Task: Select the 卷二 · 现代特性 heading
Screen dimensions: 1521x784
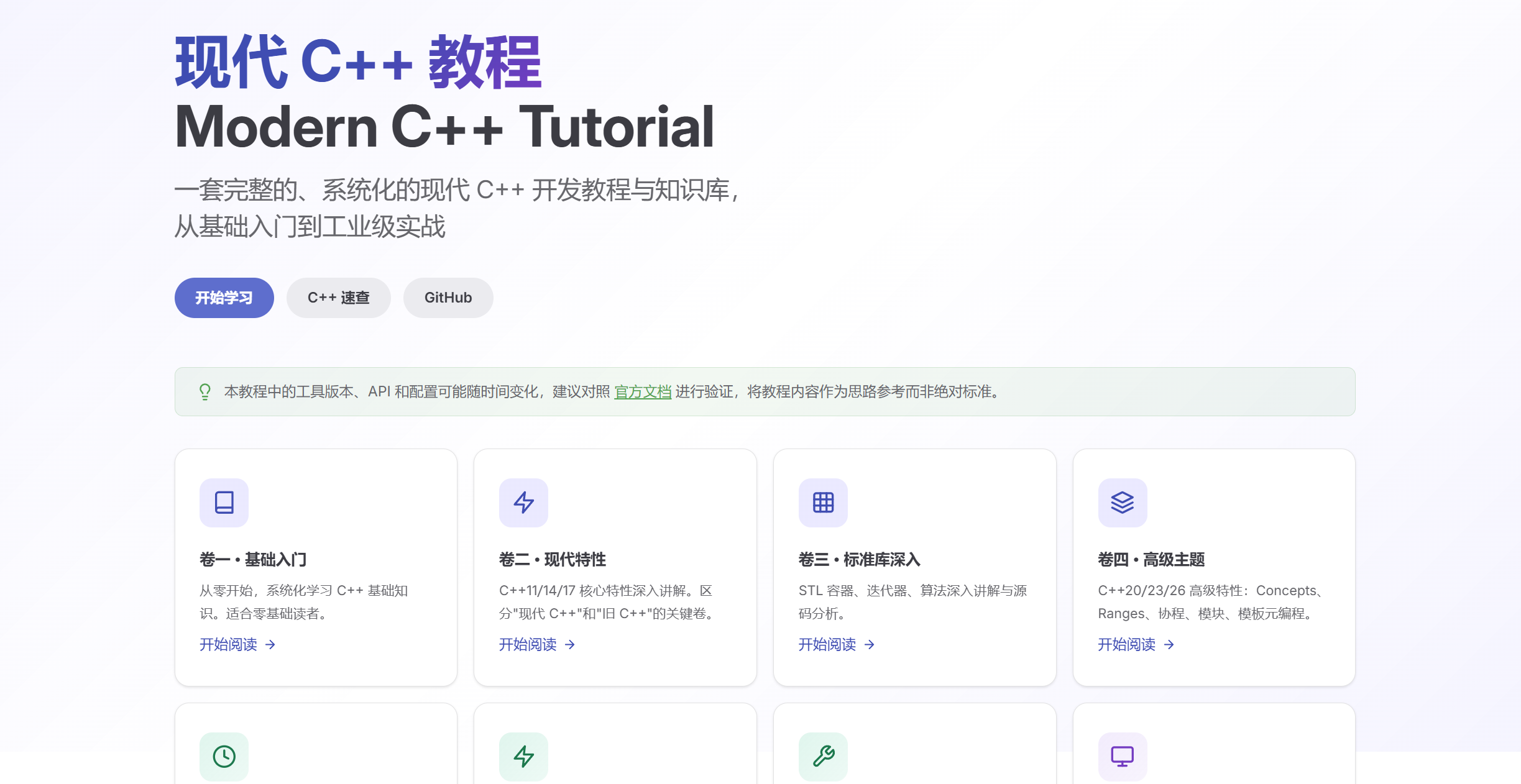Action: coord(553,560)
